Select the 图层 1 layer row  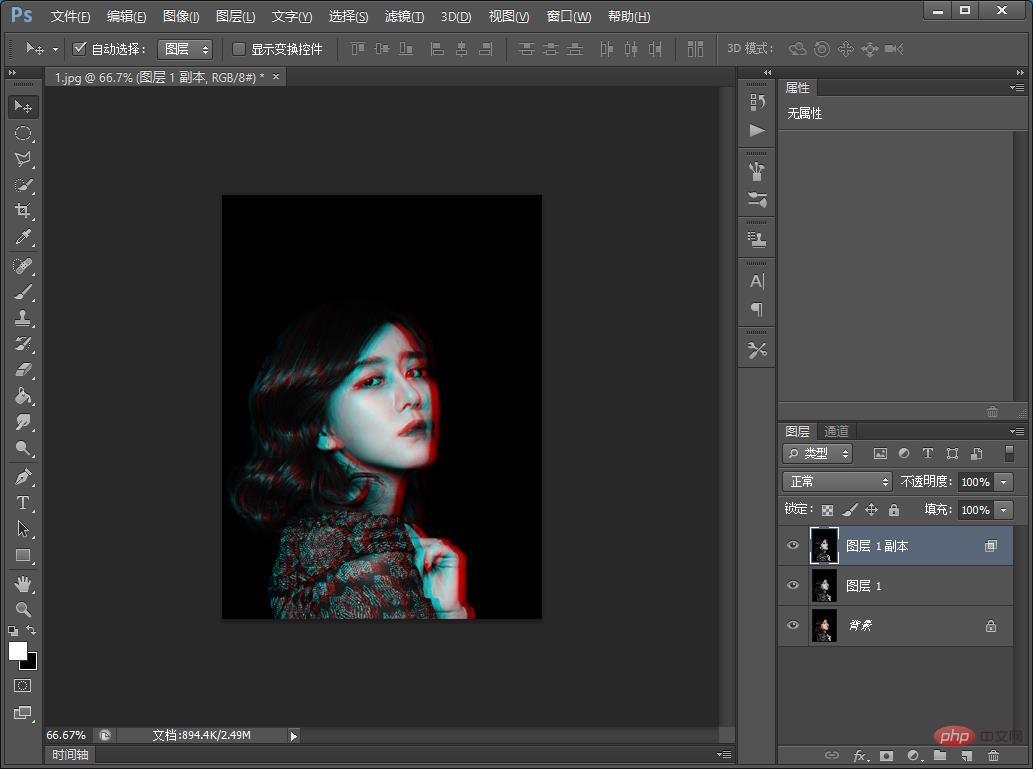[x=900, y=586]
